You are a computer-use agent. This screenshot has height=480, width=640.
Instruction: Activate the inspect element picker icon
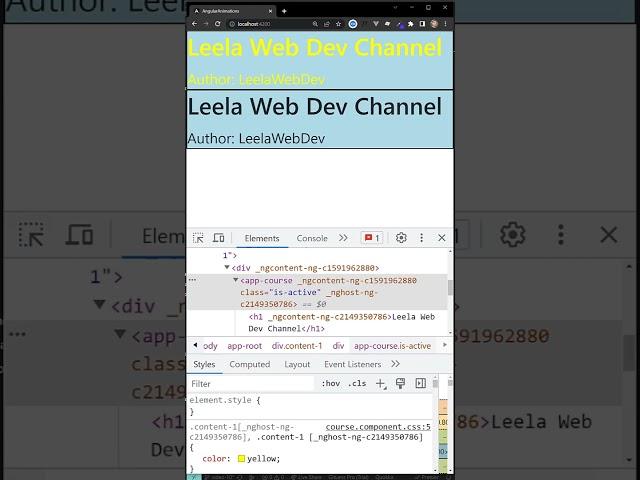[x=198, y=238]
